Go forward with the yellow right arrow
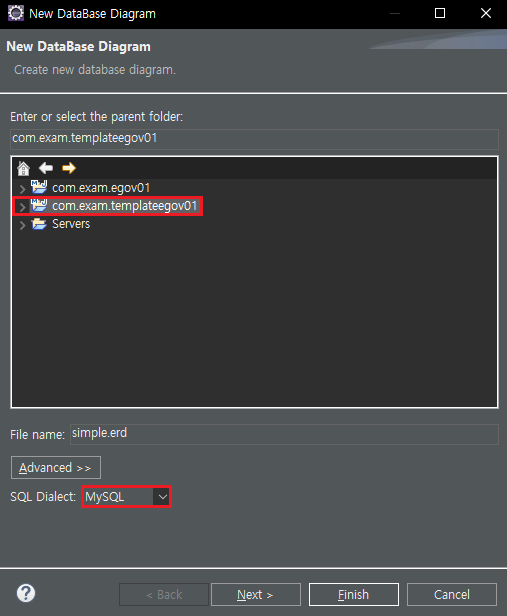Screen dimensions: 507x616 pyautogui.click(x=69, y=168)
